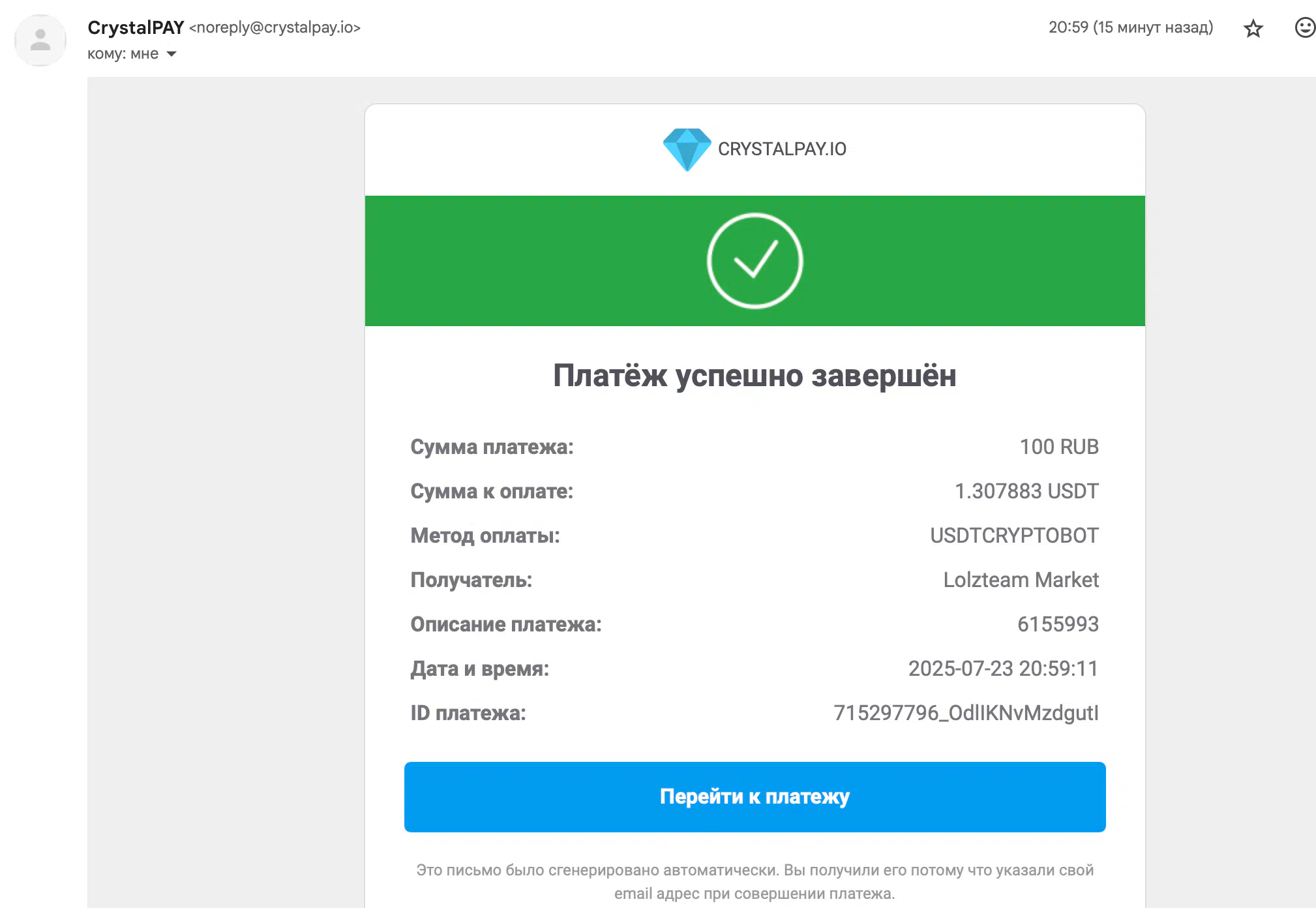Click the CrystalPay diamond logo
This screenshot has height=908, width=1316.
687,150
